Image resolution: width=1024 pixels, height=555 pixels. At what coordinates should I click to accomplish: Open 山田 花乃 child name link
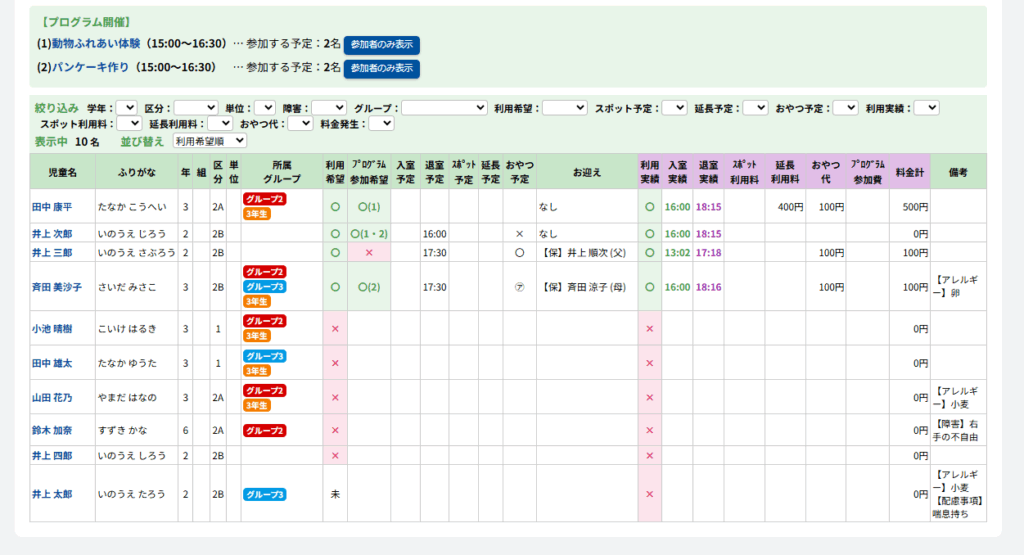pyautogui.click(x=52, y=397)
